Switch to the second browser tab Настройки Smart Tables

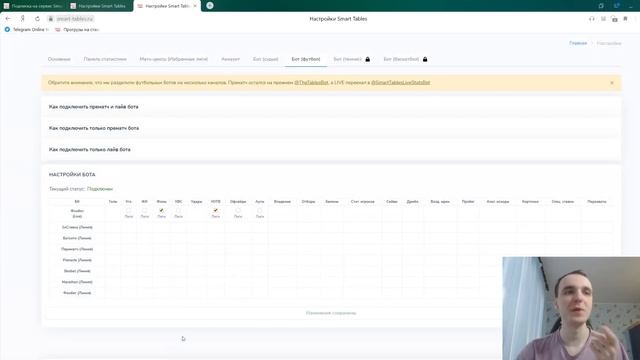click(98, 6)
